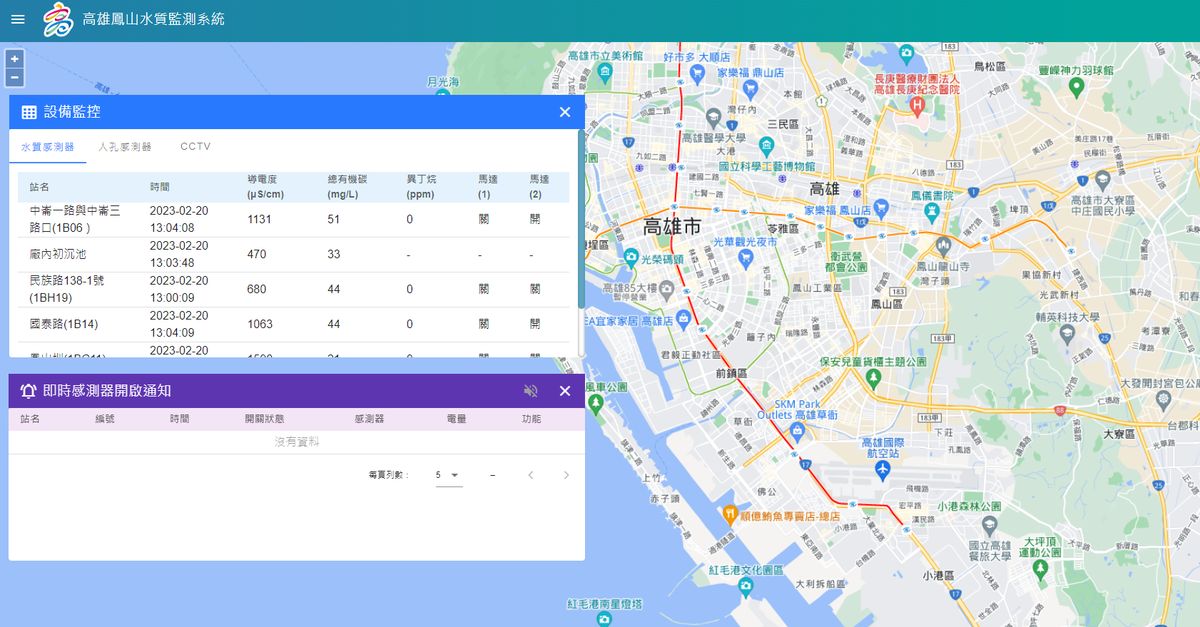Close the 即時感測器開啟通知 panel
1200x627 pixels.
click(565, 391)
